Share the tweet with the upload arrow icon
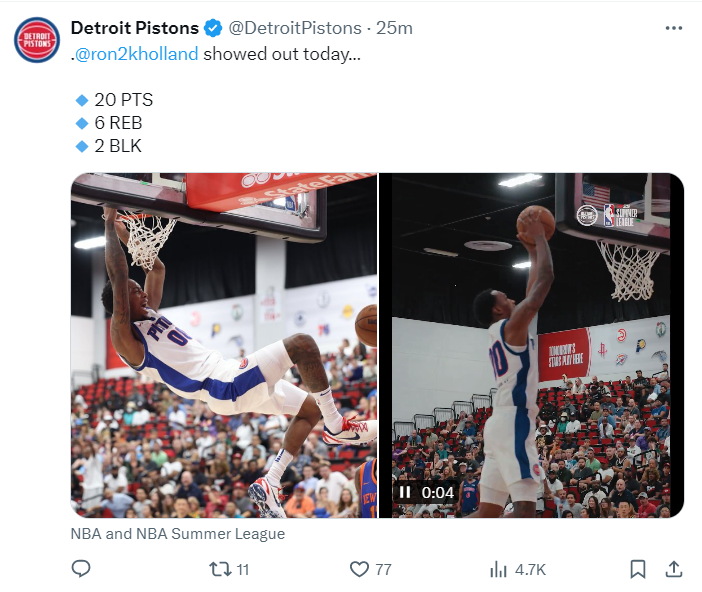 point(674,569)
